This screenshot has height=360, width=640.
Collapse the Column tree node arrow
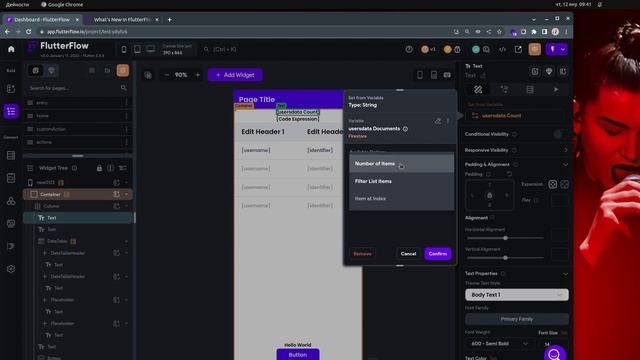(x=127, y=206)
